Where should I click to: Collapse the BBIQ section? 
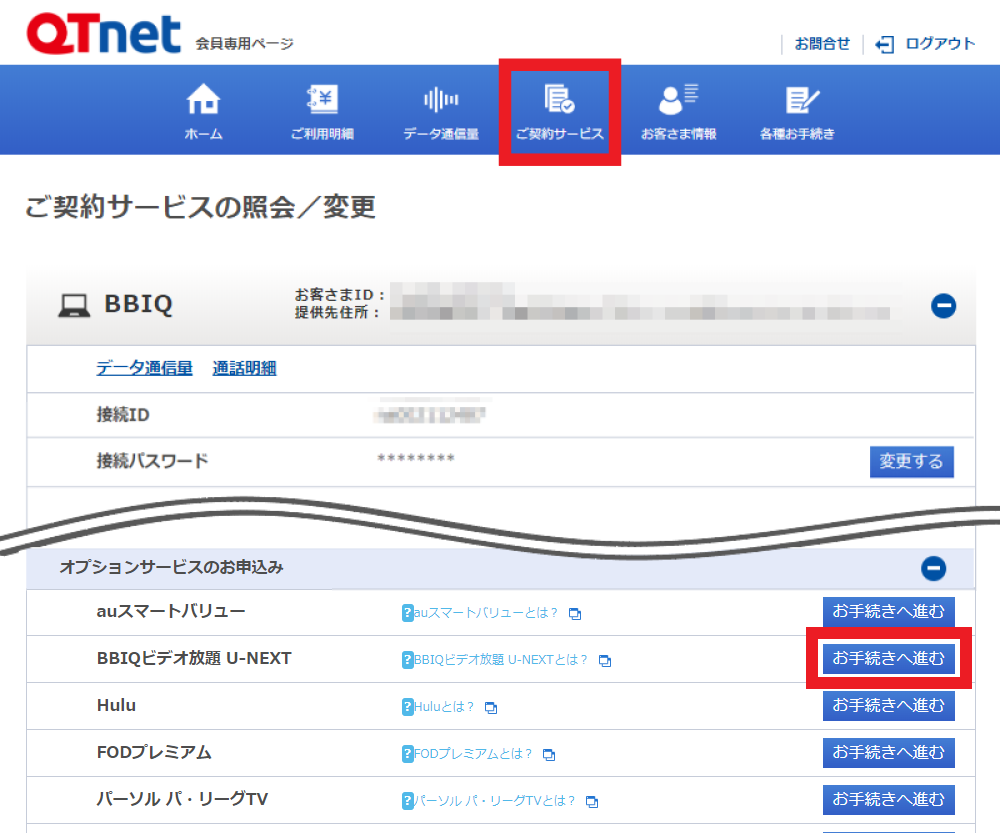tap(943, 306)
